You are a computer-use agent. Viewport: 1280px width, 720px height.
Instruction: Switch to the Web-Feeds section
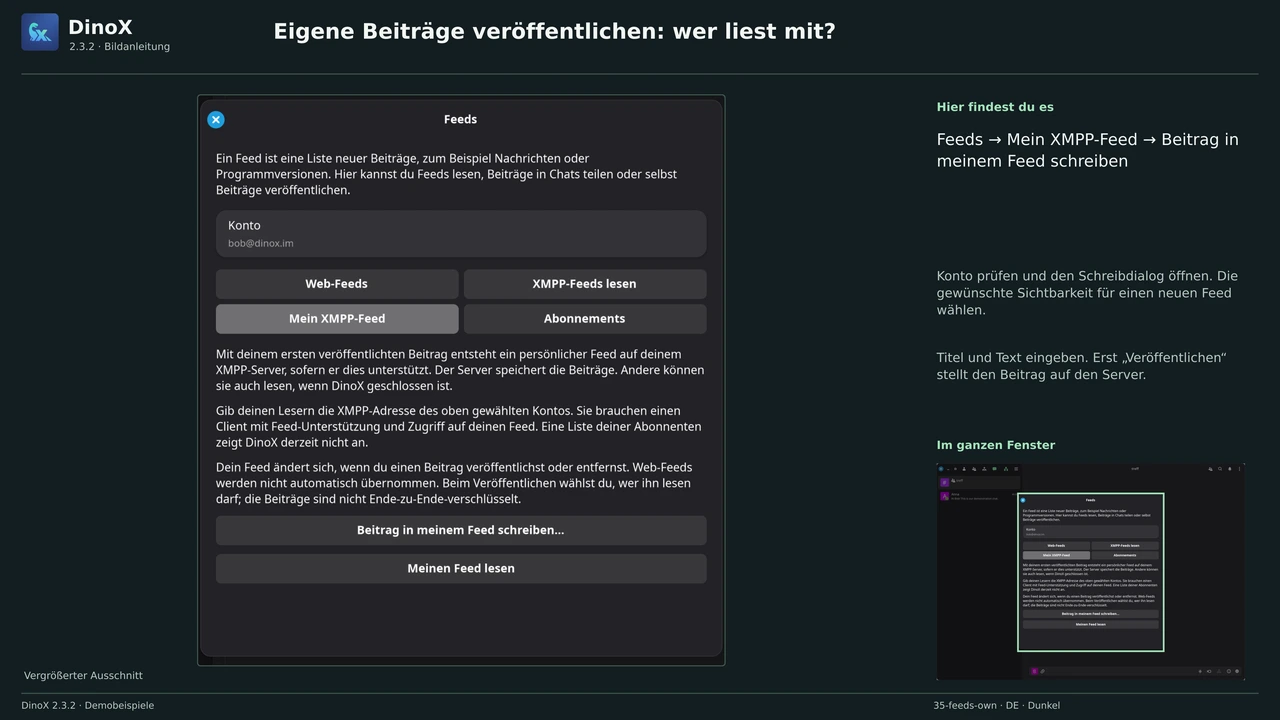point(337,284)
